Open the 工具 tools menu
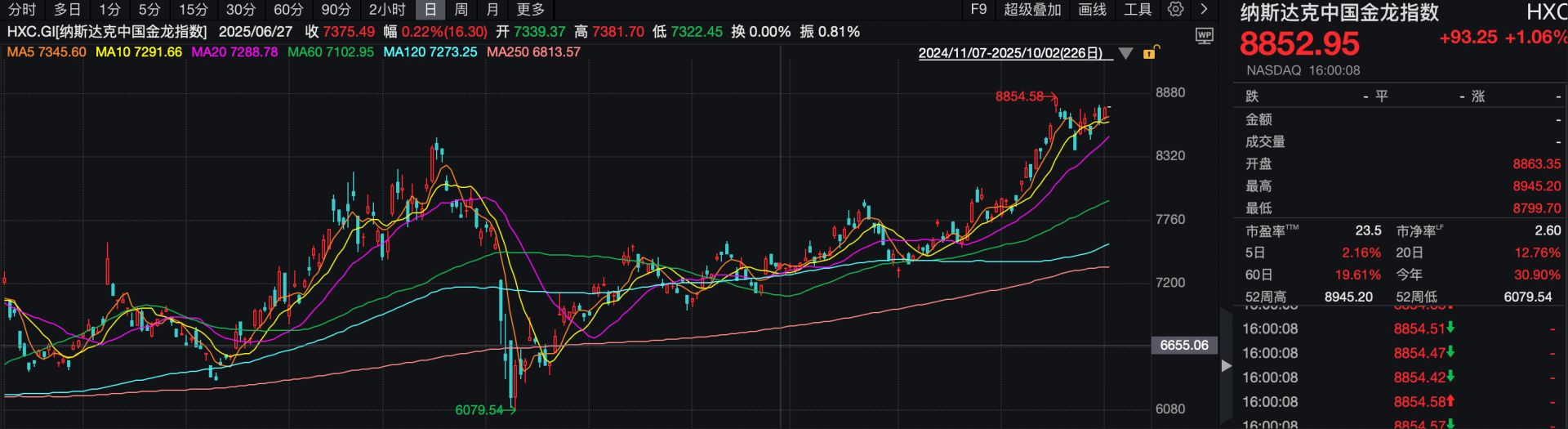The height and width of the screenshot is (429, 1568). (x=1138, y=10)
